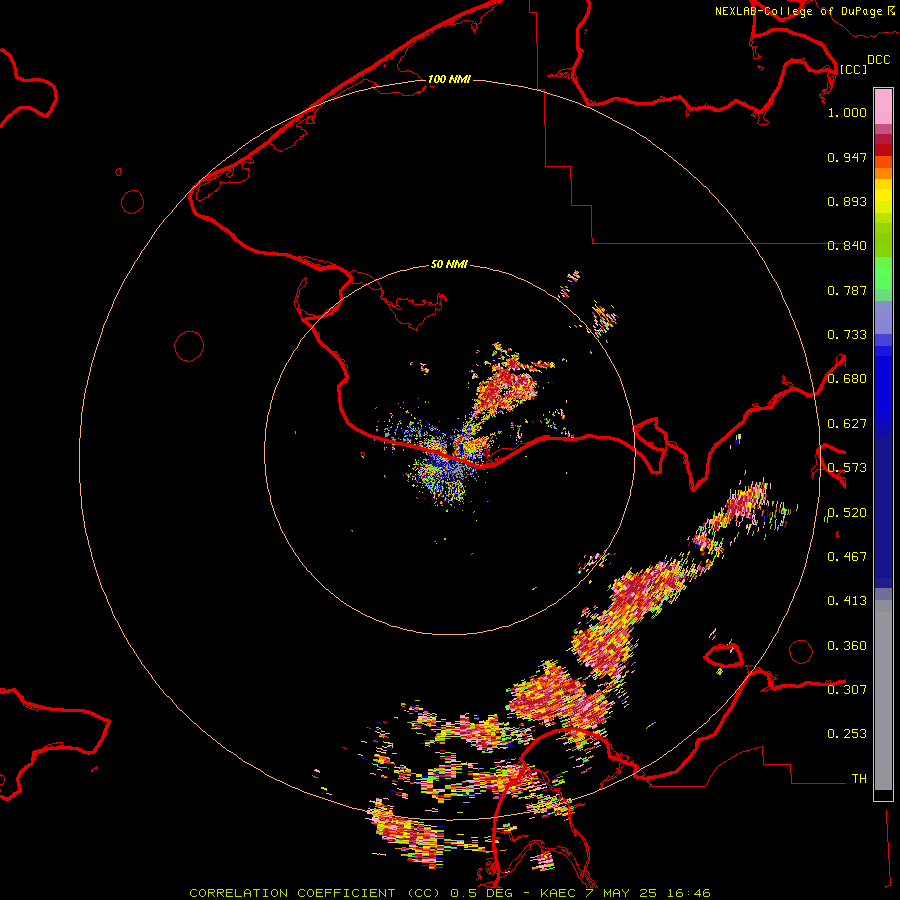Click the 0.253 value on the color scale
900x900 pixels.
847,734
